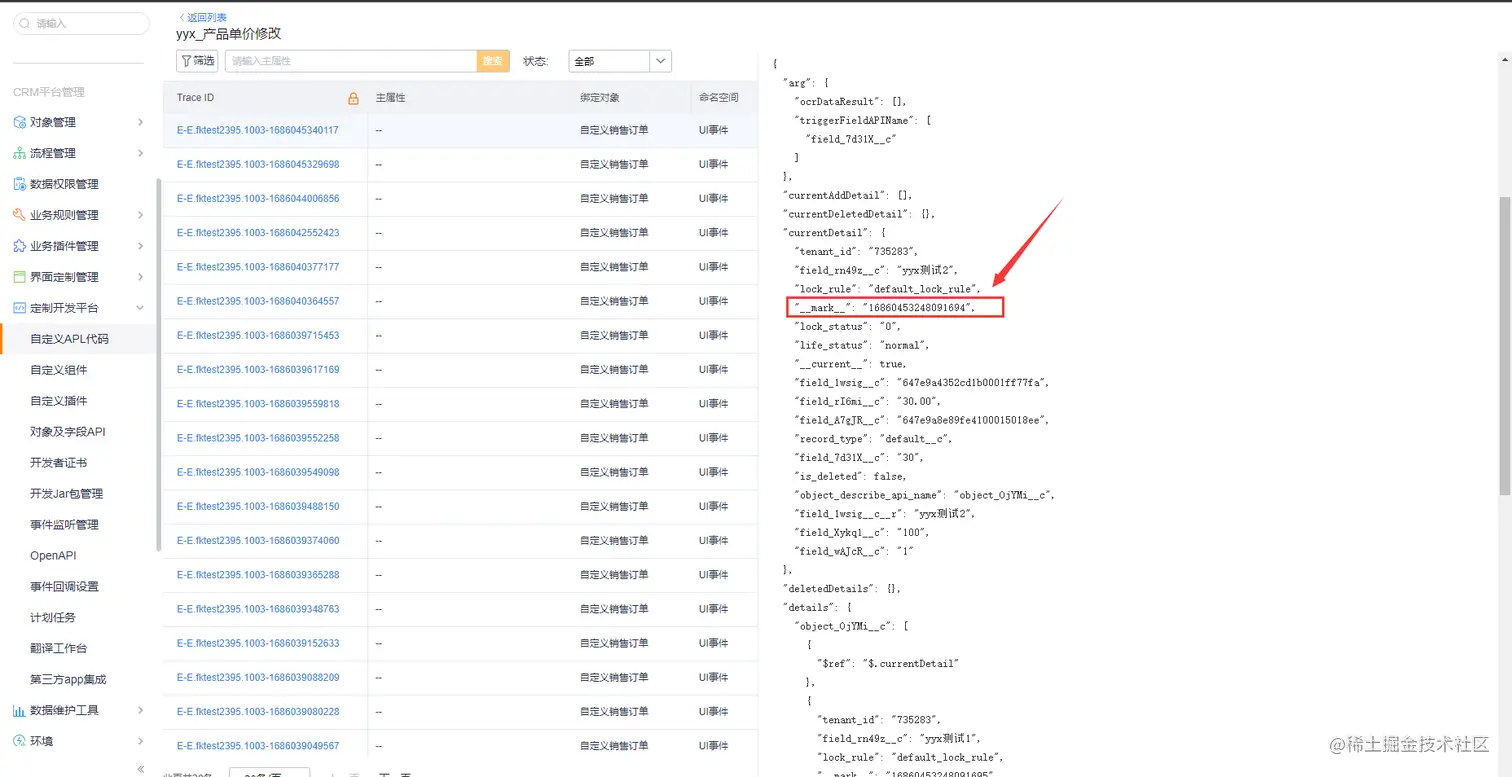Open trace ending in 1686039049567
This screenshot has height=777, width=1512.
pos(258,746)
